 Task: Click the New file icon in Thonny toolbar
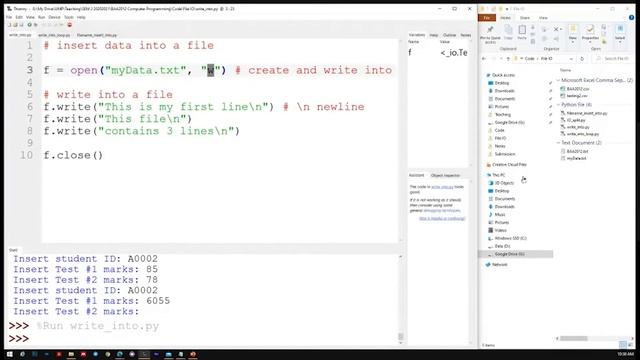click(x=9, y=25)
